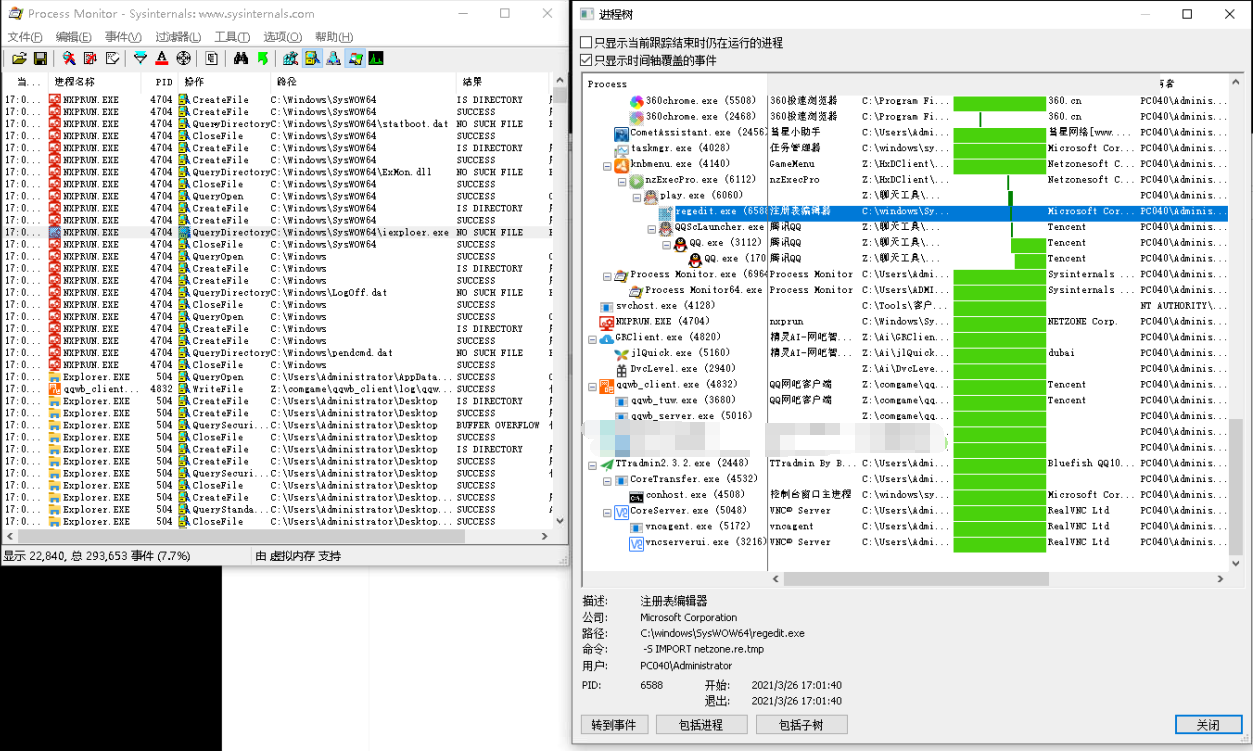Click the CometAssistant.exe process icon in tree
The image size is (1253, 751).
621,132
